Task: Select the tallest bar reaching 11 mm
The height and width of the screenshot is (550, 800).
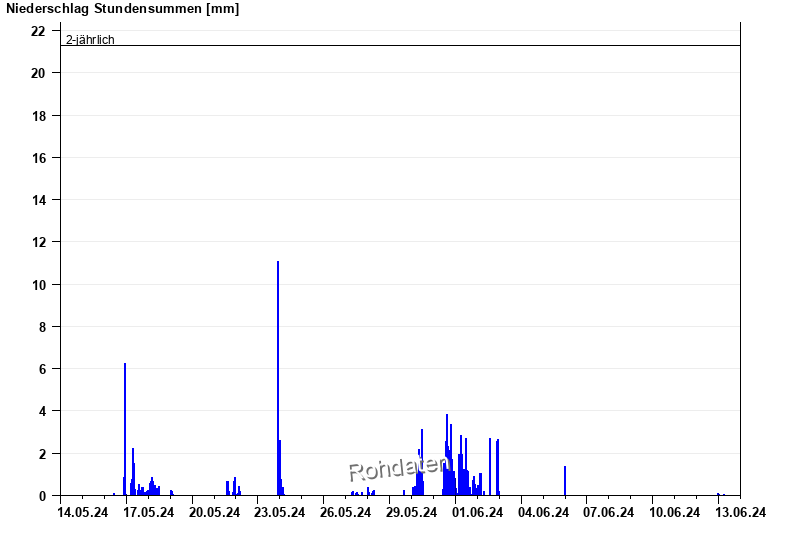Action: 278,378
